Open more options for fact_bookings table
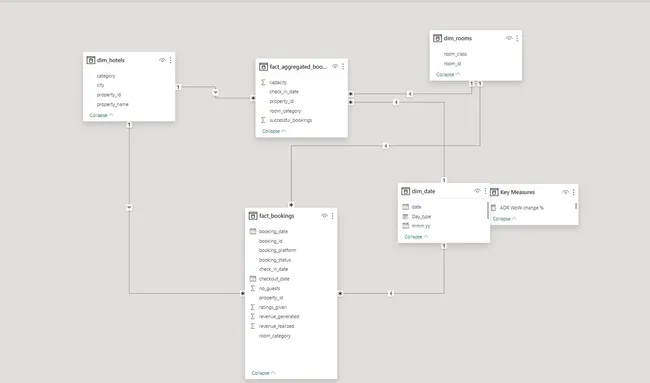The height and width of the screenshot is (383, 650). [332, 216]
